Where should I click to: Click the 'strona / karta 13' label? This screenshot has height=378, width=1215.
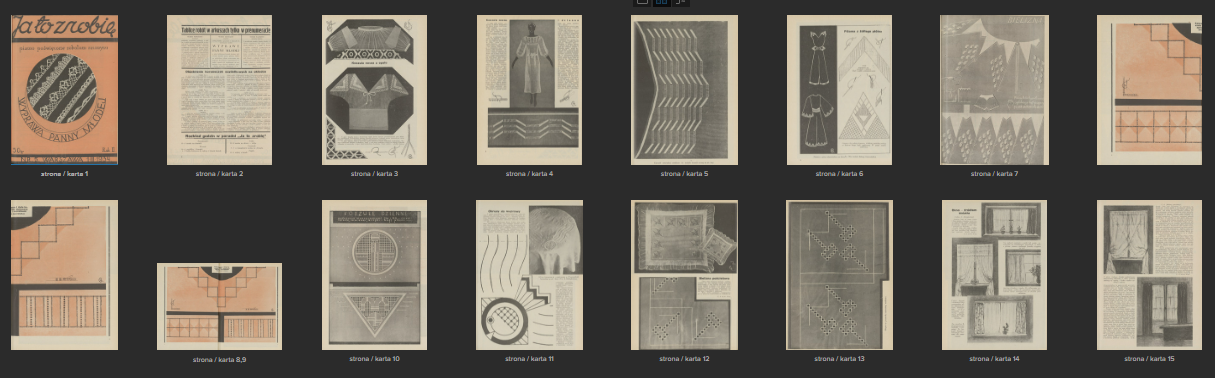(x=839, y=358)
